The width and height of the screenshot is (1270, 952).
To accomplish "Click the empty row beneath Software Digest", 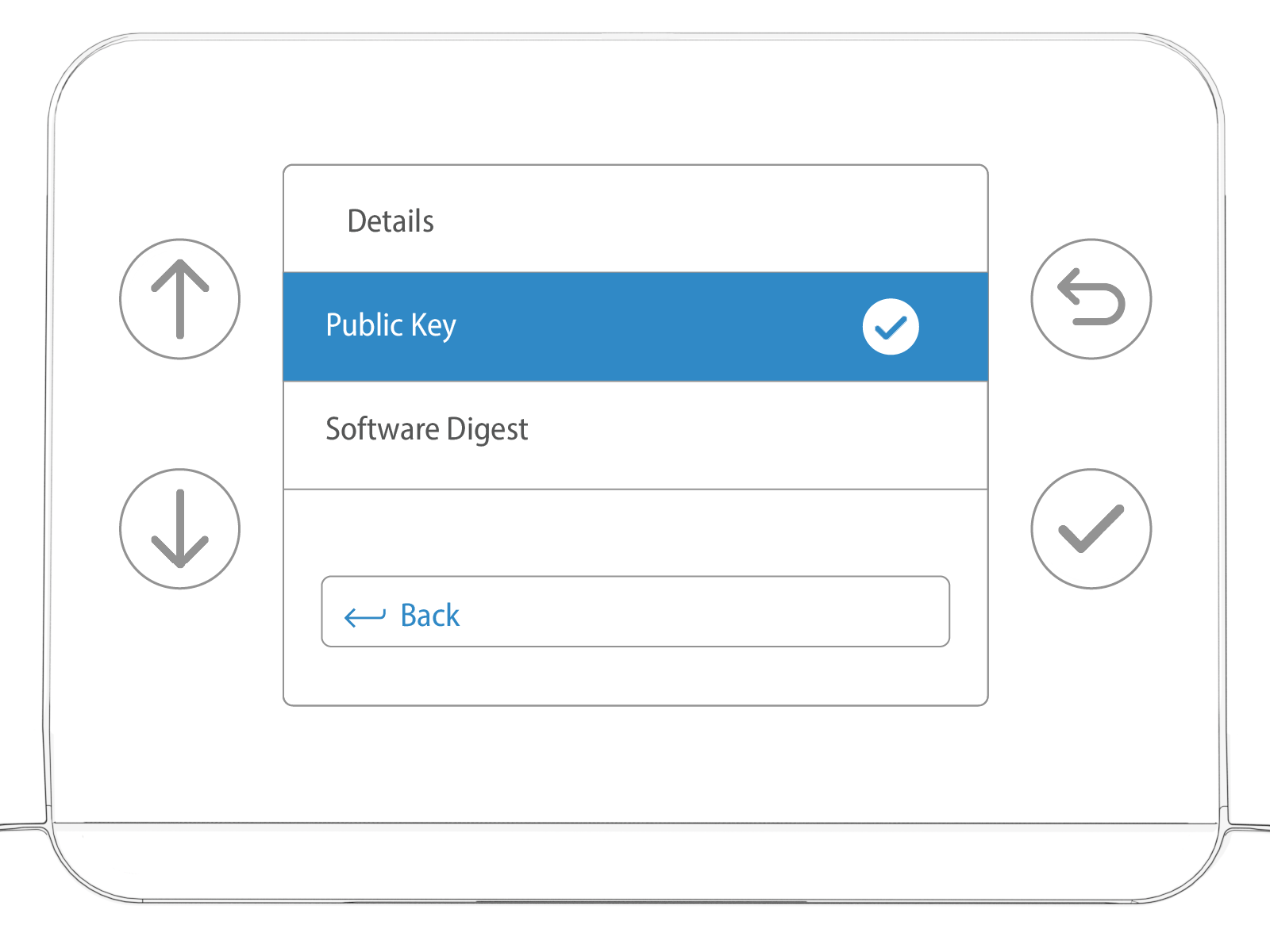I will (x=635, y=532).
